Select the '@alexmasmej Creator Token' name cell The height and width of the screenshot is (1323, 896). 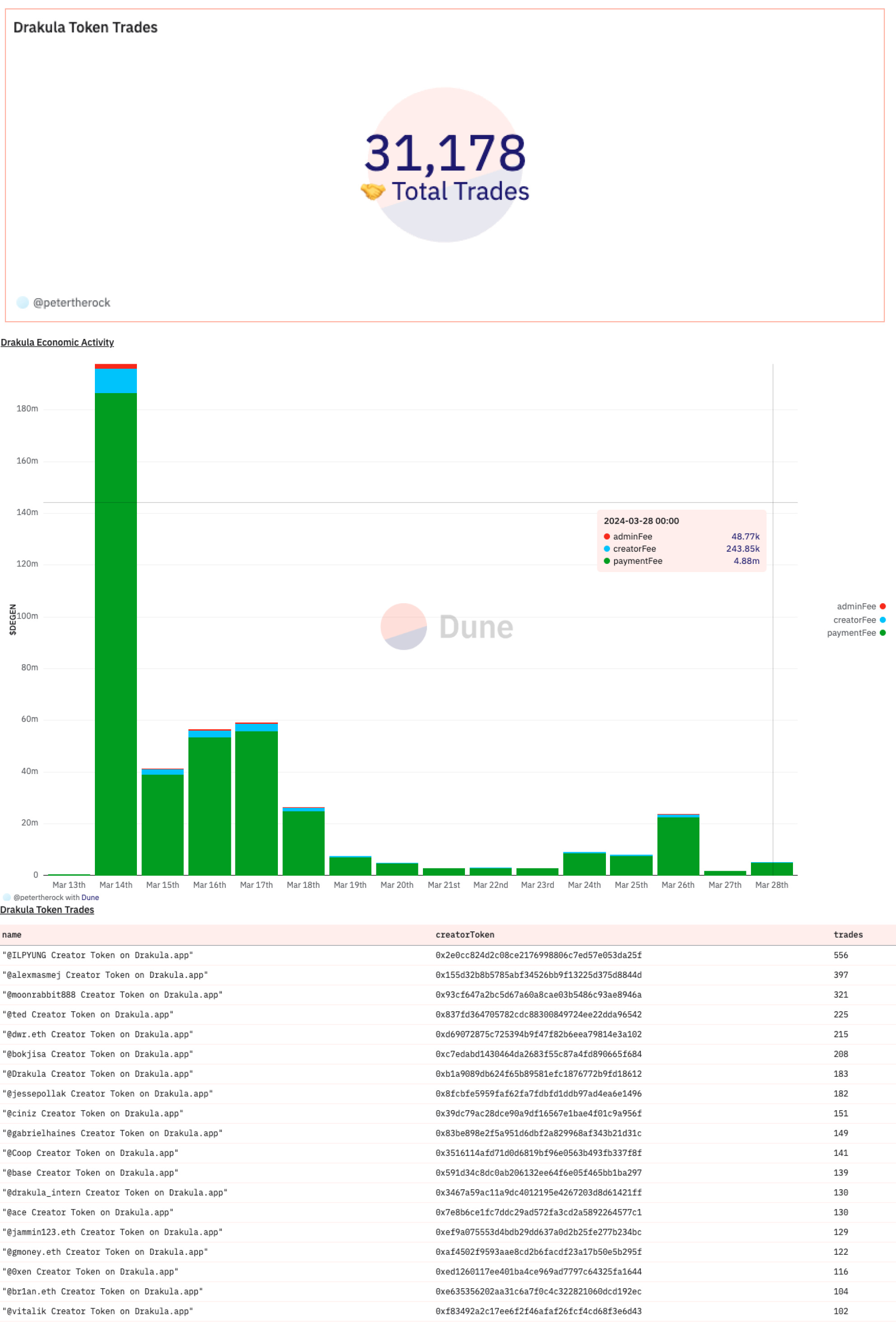click(x=105, y=975)
